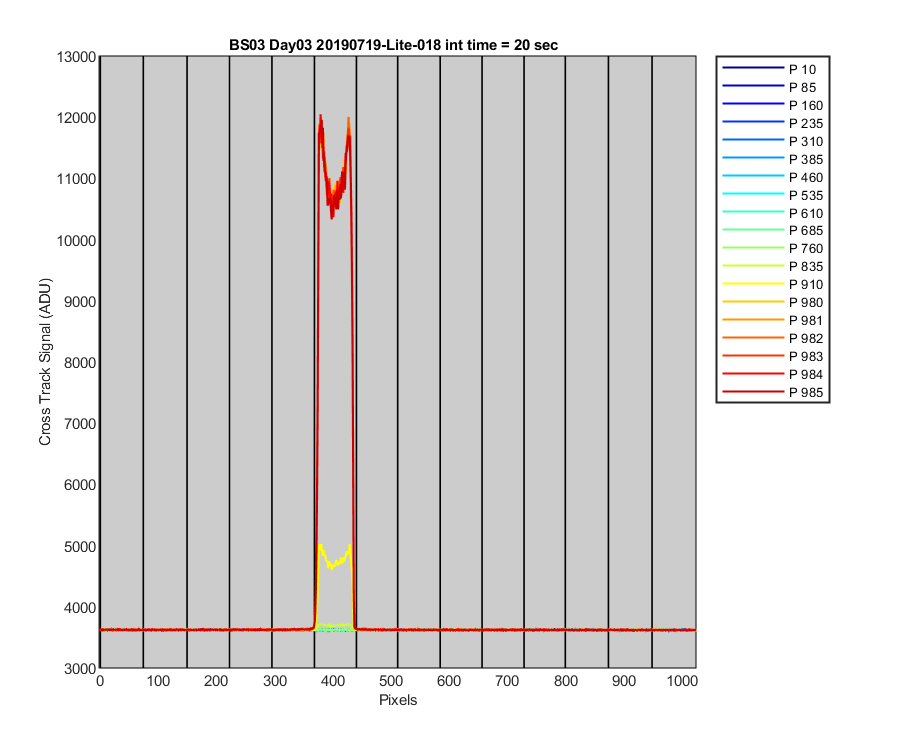
Task: Click the y-axis tick label 7000
Action: click(80, 424)
